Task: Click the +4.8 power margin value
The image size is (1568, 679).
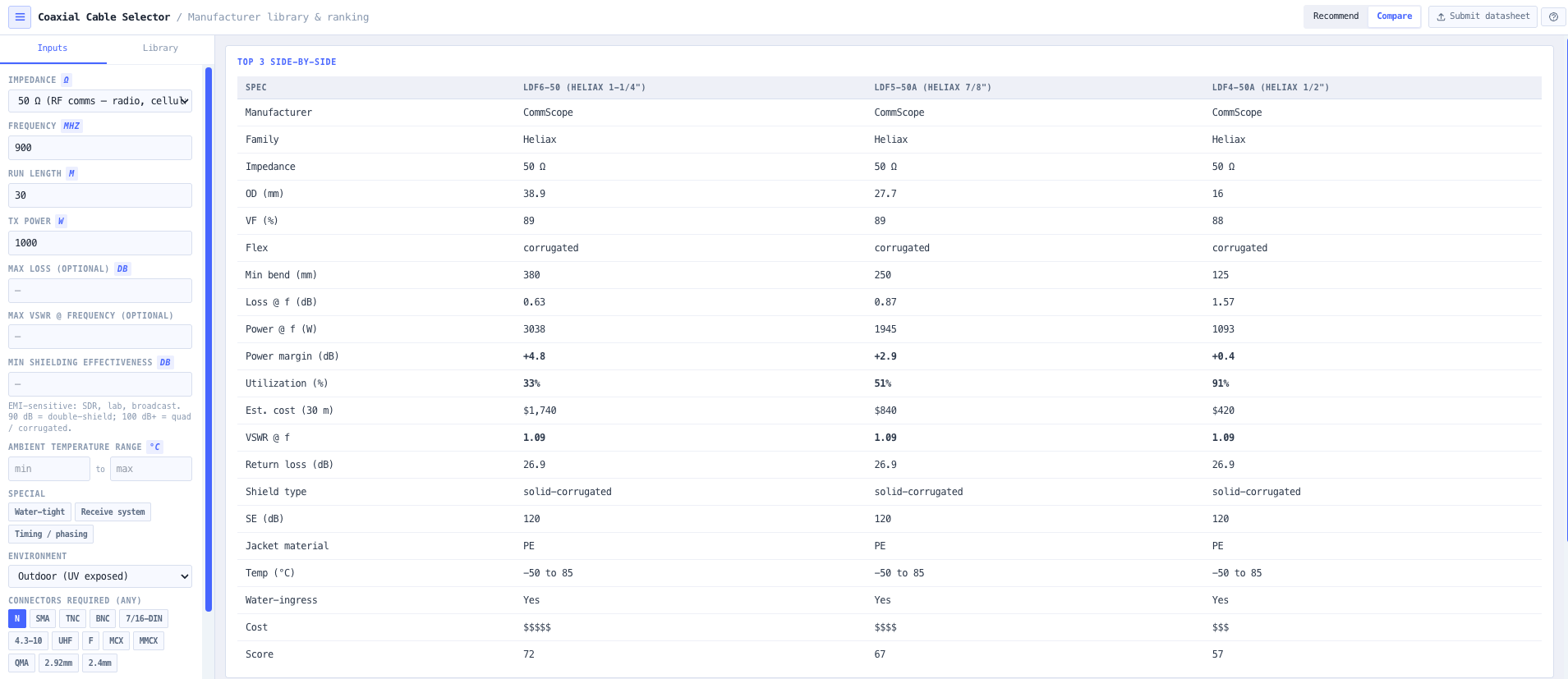Action: (x=534, y=356)
